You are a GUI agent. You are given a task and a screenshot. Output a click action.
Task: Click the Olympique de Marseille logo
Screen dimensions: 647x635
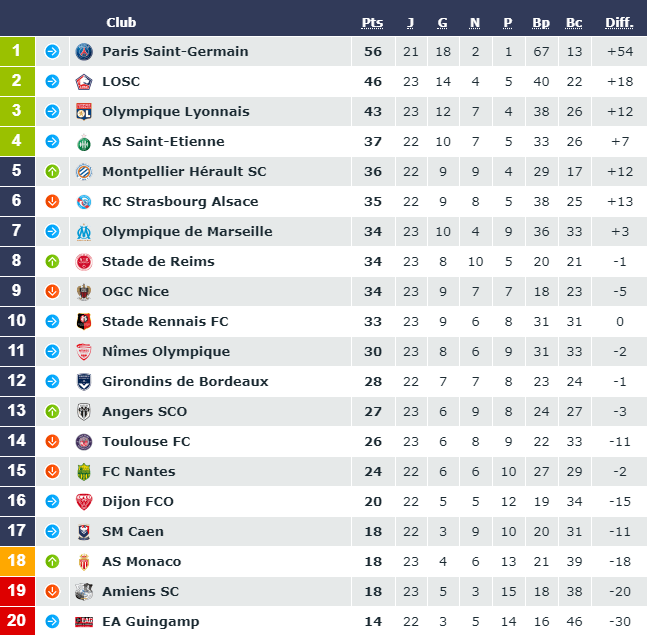[x=84, y=231]
